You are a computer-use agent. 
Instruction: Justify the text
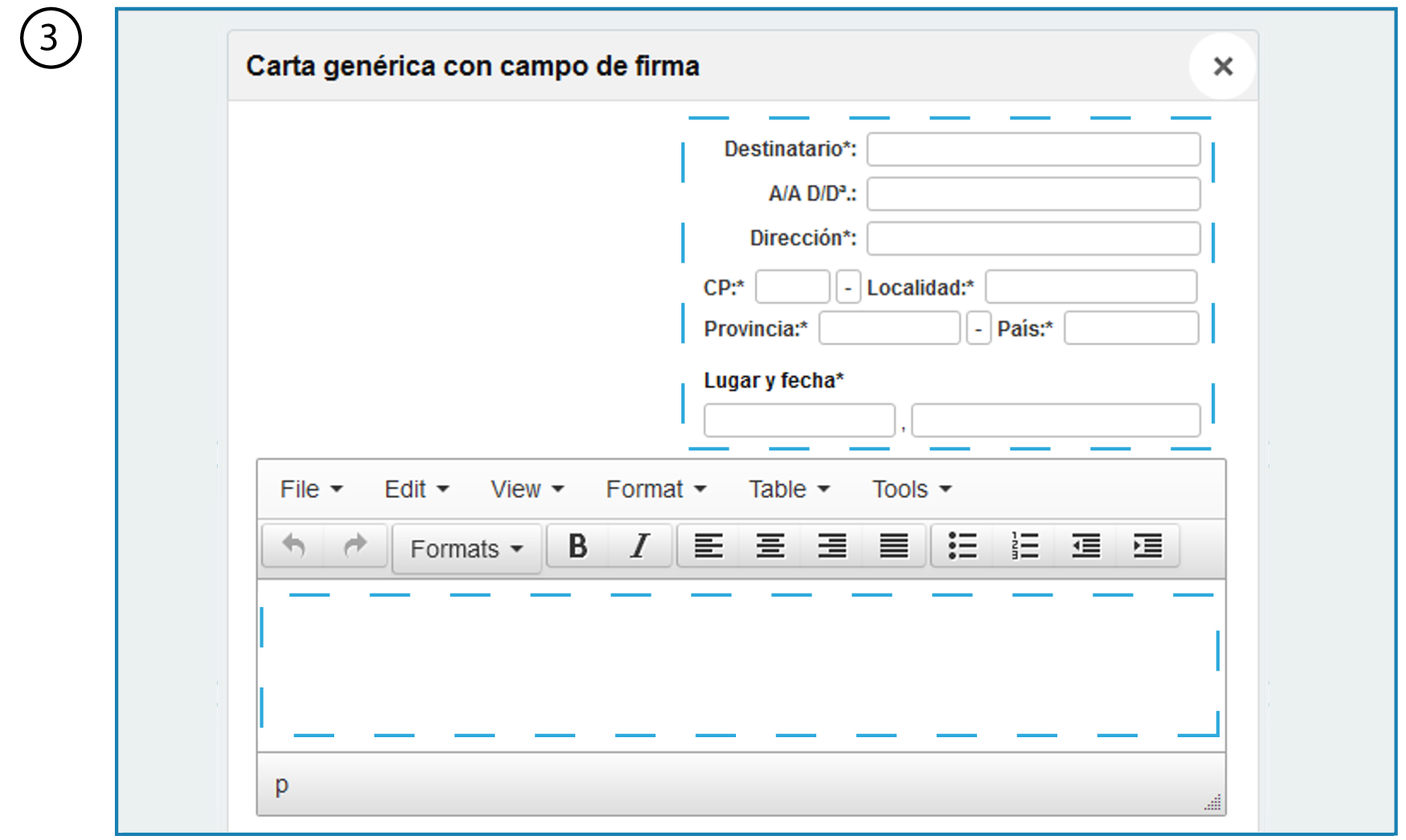click(x=893, y=546)
